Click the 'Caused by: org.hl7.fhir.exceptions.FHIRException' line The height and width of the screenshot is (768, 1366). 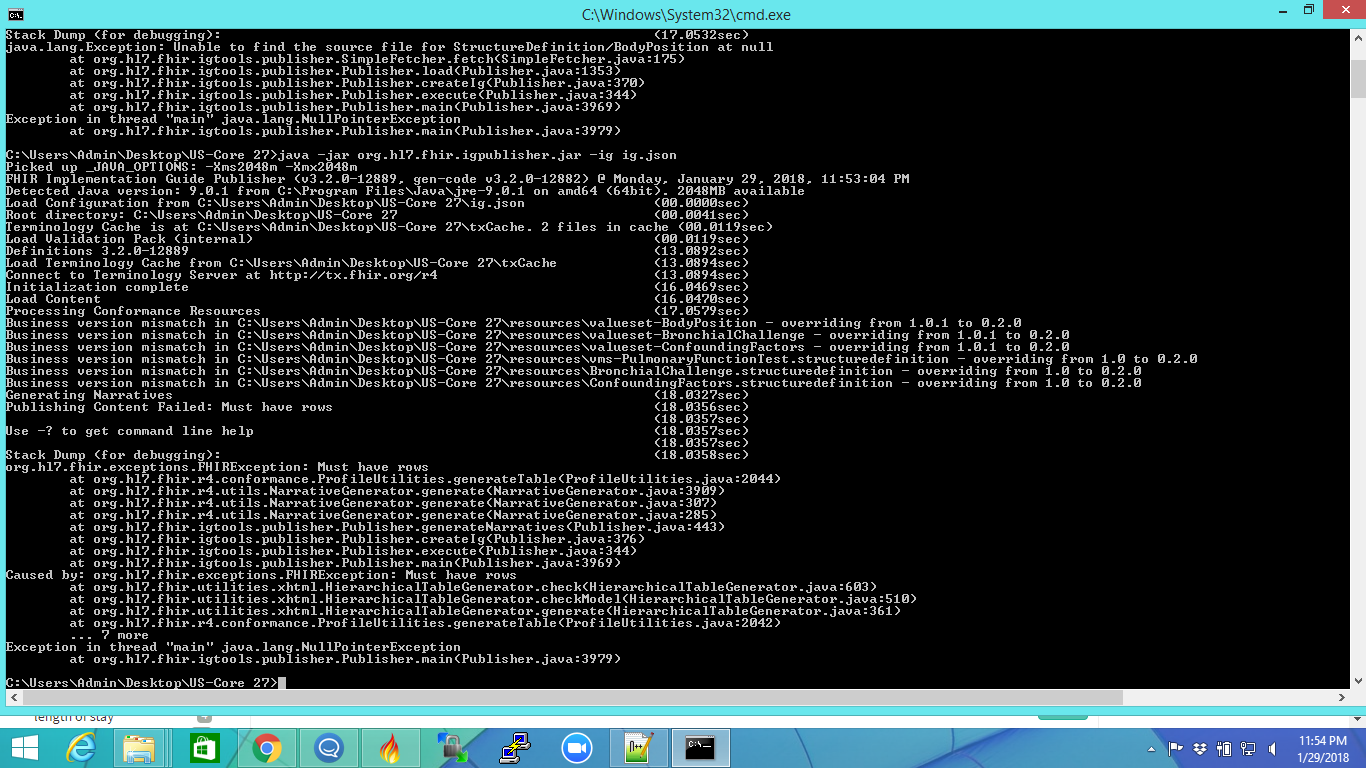(261, 575)
